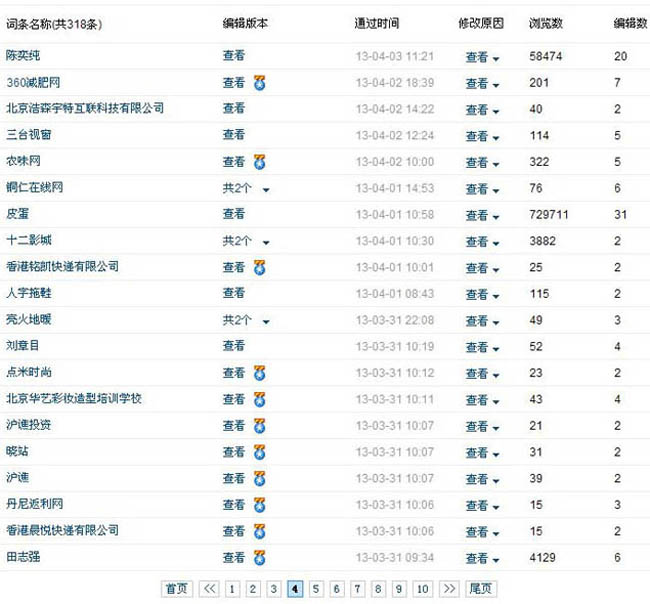
Task: Click the medal icon beside 丹尼派利网
Action: (x=259, y=505)
